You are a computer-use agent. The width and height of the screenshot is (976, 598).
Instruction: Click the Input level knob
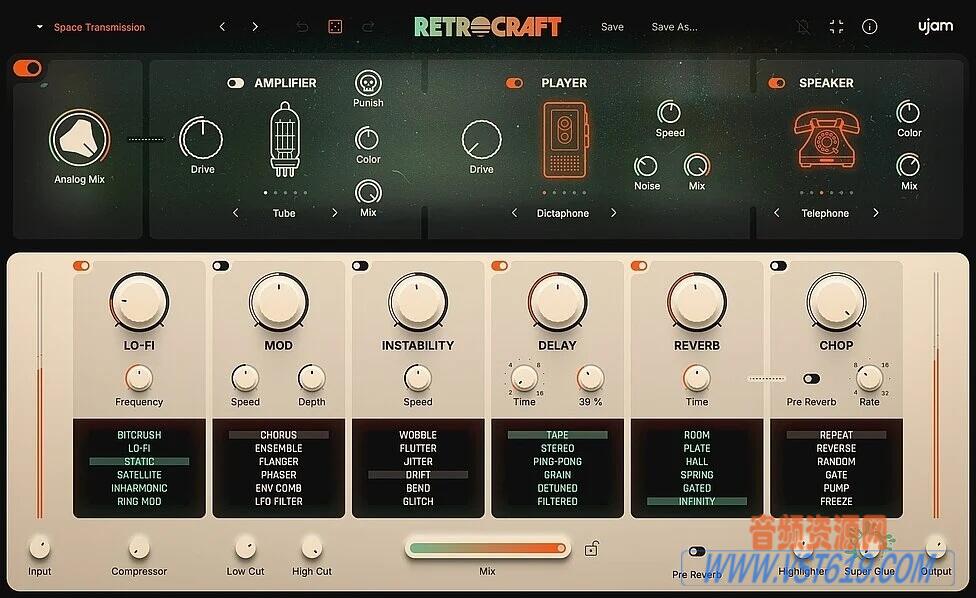[39, 548]
